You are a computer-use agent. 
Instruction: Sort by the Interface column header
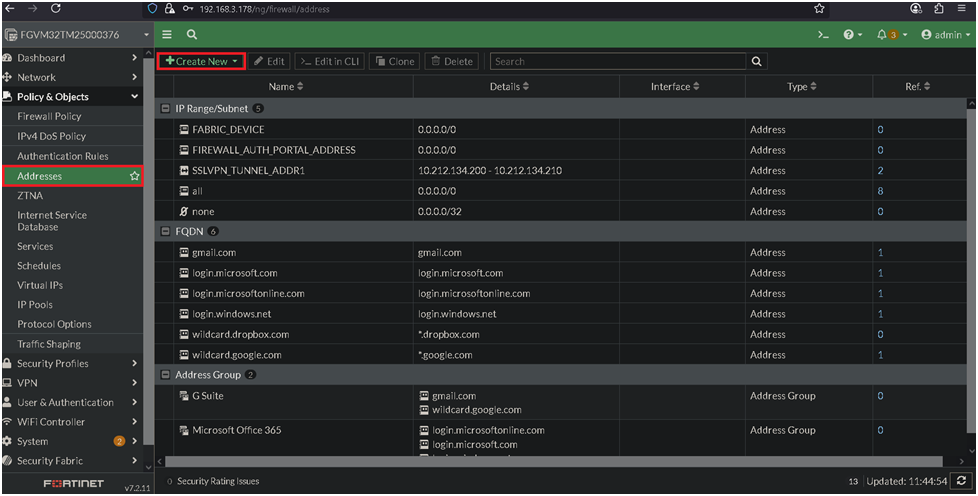point(675,87)
